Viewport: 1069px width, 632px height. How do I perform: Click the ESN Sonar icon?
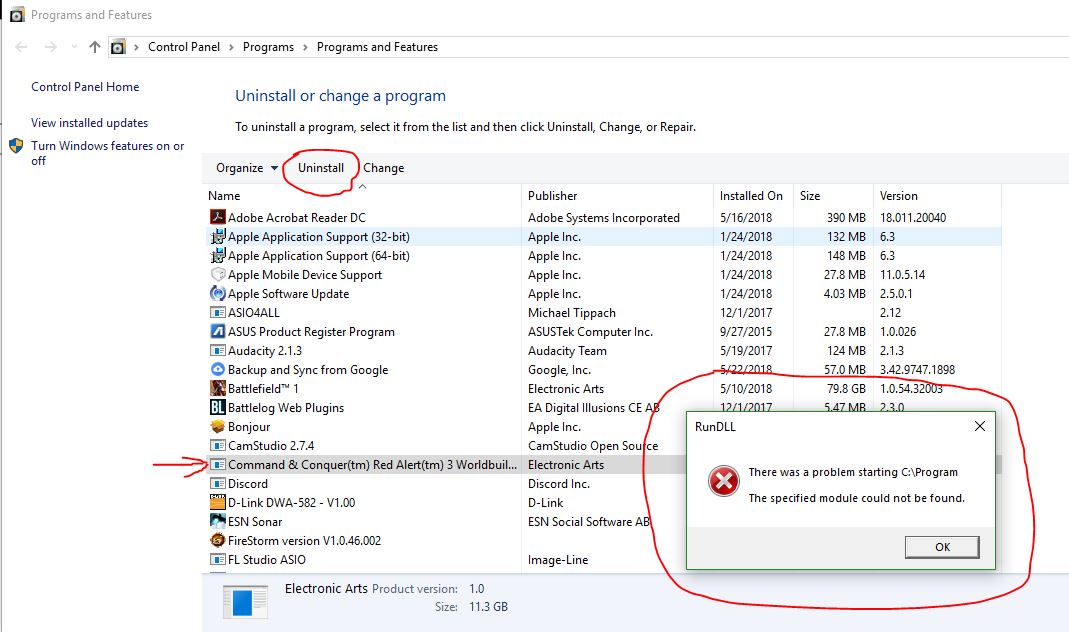pyautogui.click(x=217, y=522)
